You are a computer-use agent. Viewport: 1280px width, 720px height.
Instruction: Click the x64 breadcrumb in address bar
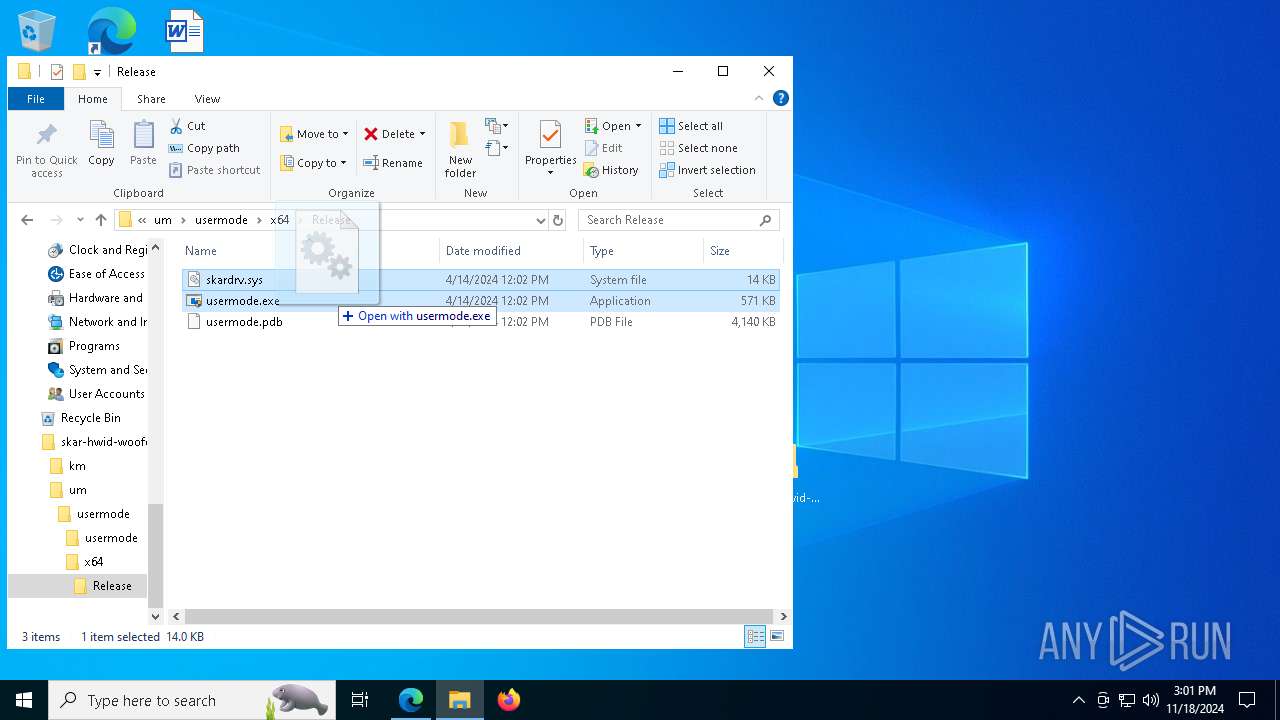pyautogui.click(x=279, y=220)
